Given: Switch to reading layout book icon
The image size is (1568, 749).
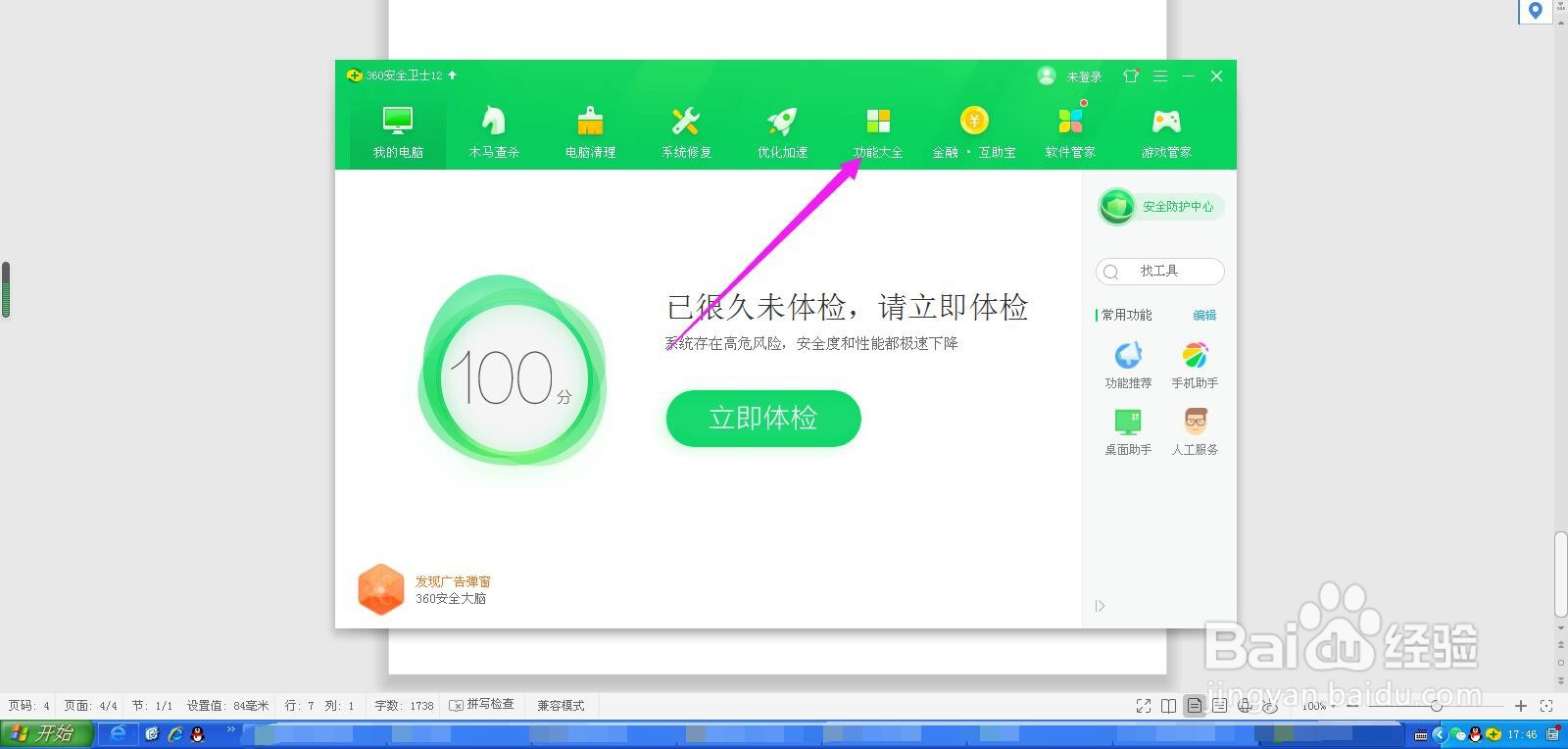Looking at the screenshot, I should (1169, 706).
